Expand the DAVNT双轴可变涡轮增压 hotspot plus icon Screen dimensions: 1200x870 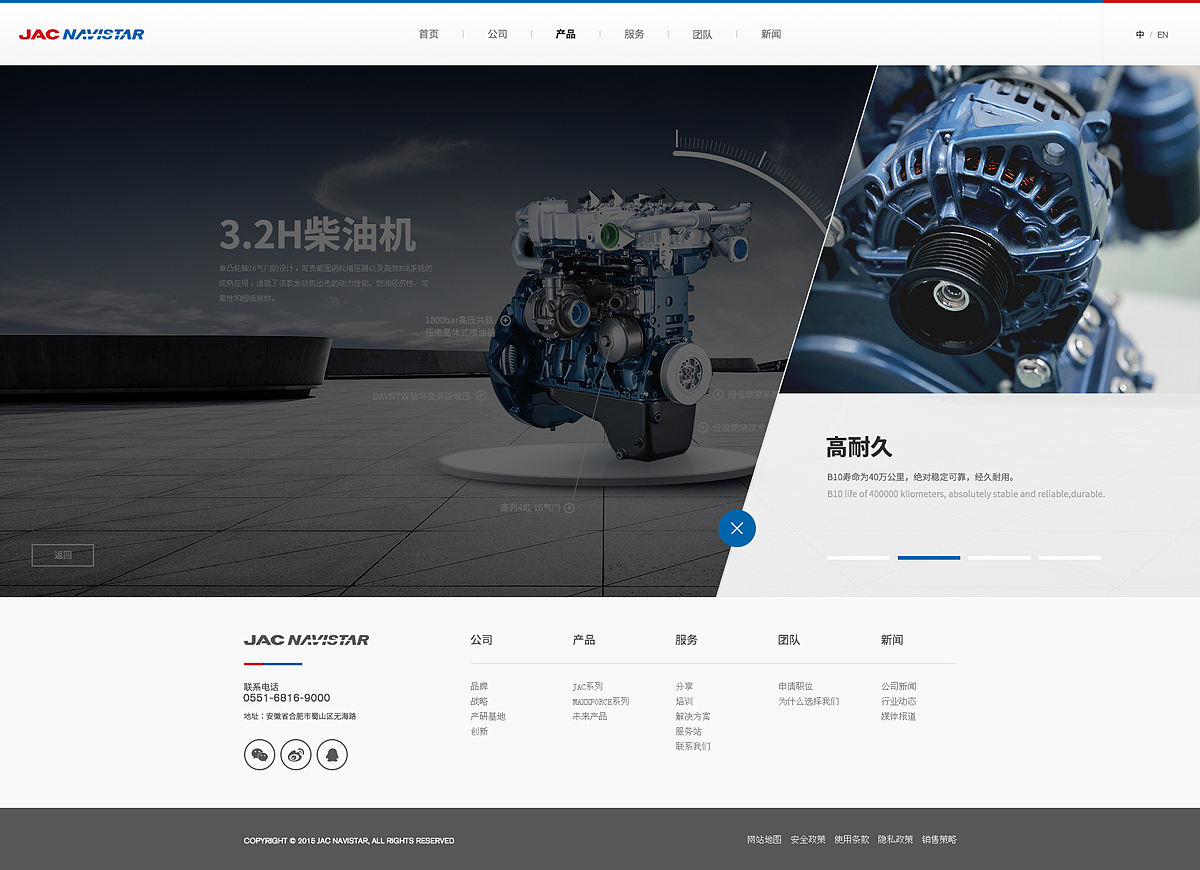point(481,395)
